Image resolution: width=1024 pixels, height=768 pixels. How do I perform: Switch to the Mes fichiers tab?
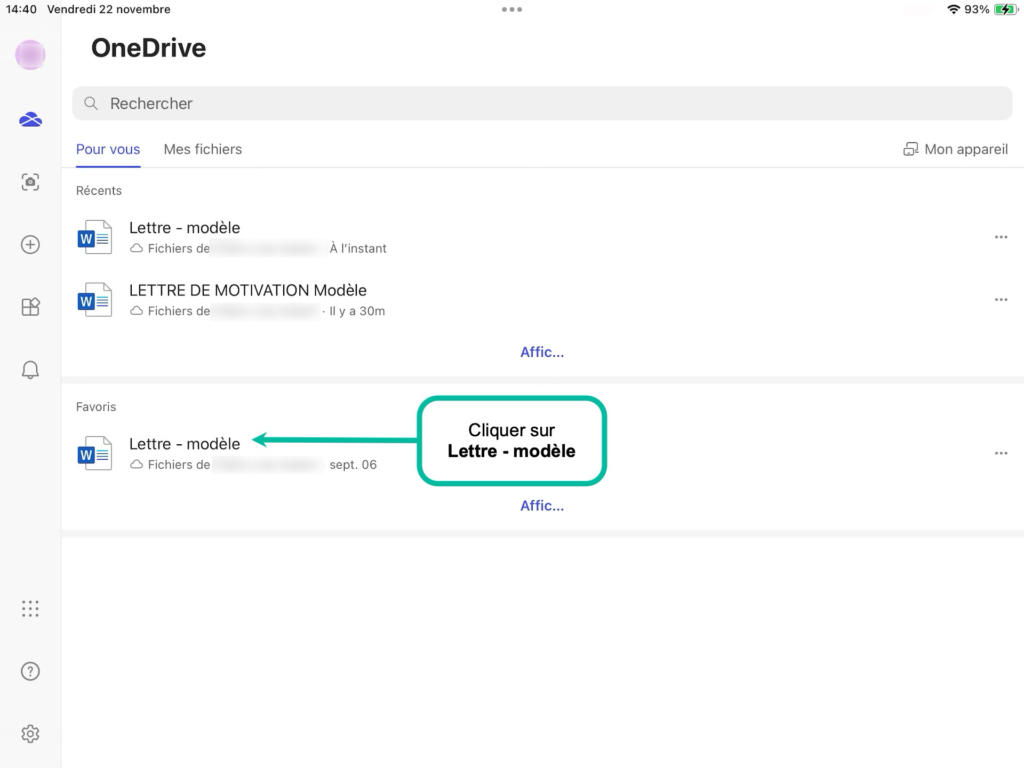click(203, 149)
